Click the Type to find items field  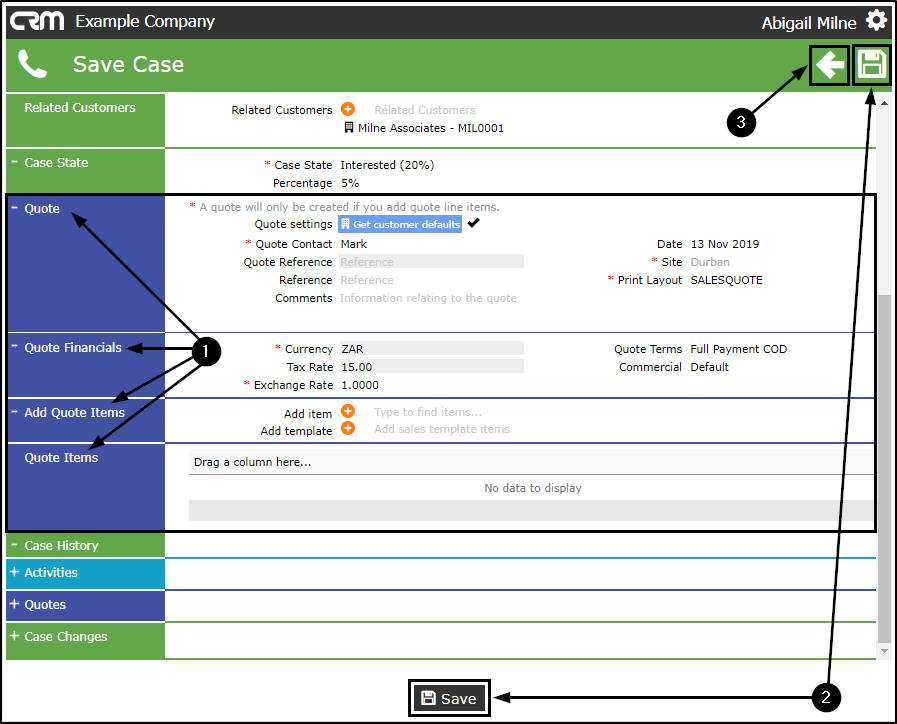point(428,412)
